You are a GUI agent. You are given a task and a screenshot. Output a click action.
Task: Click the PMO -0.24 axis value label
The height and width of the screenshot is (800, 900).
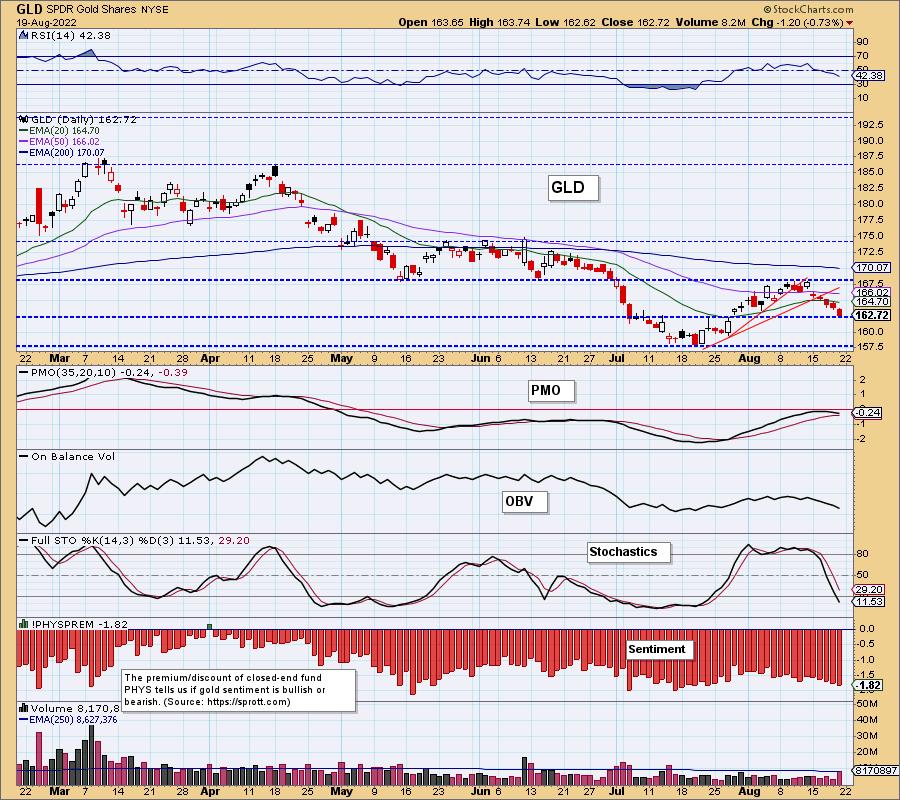pos(869,412)
